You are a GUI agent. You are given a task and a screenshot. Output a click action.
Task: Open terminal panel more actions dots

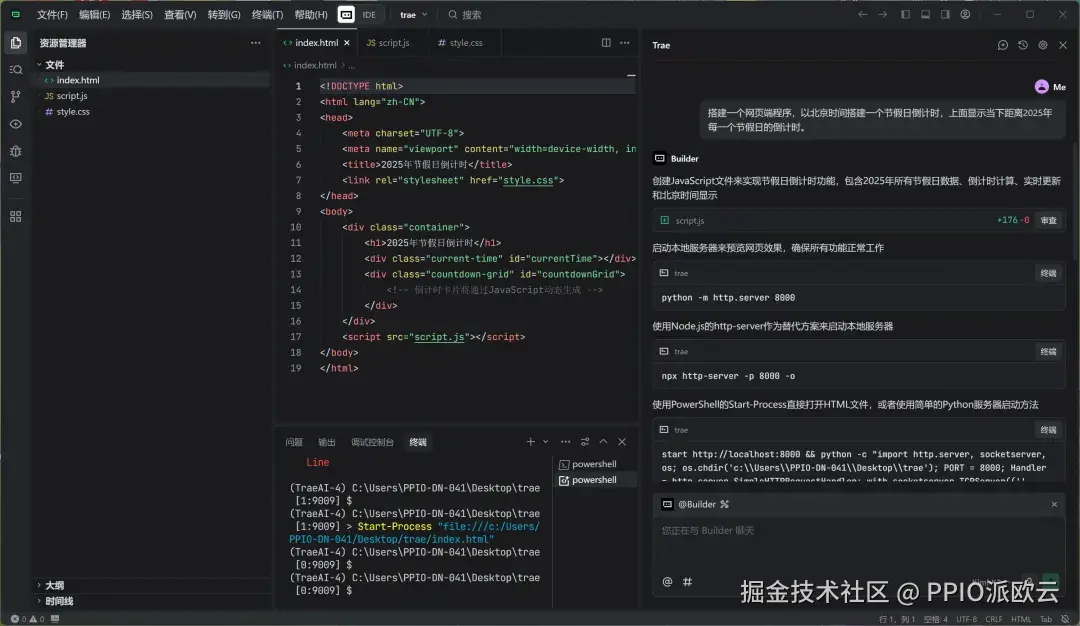click(x=565, y=442)
